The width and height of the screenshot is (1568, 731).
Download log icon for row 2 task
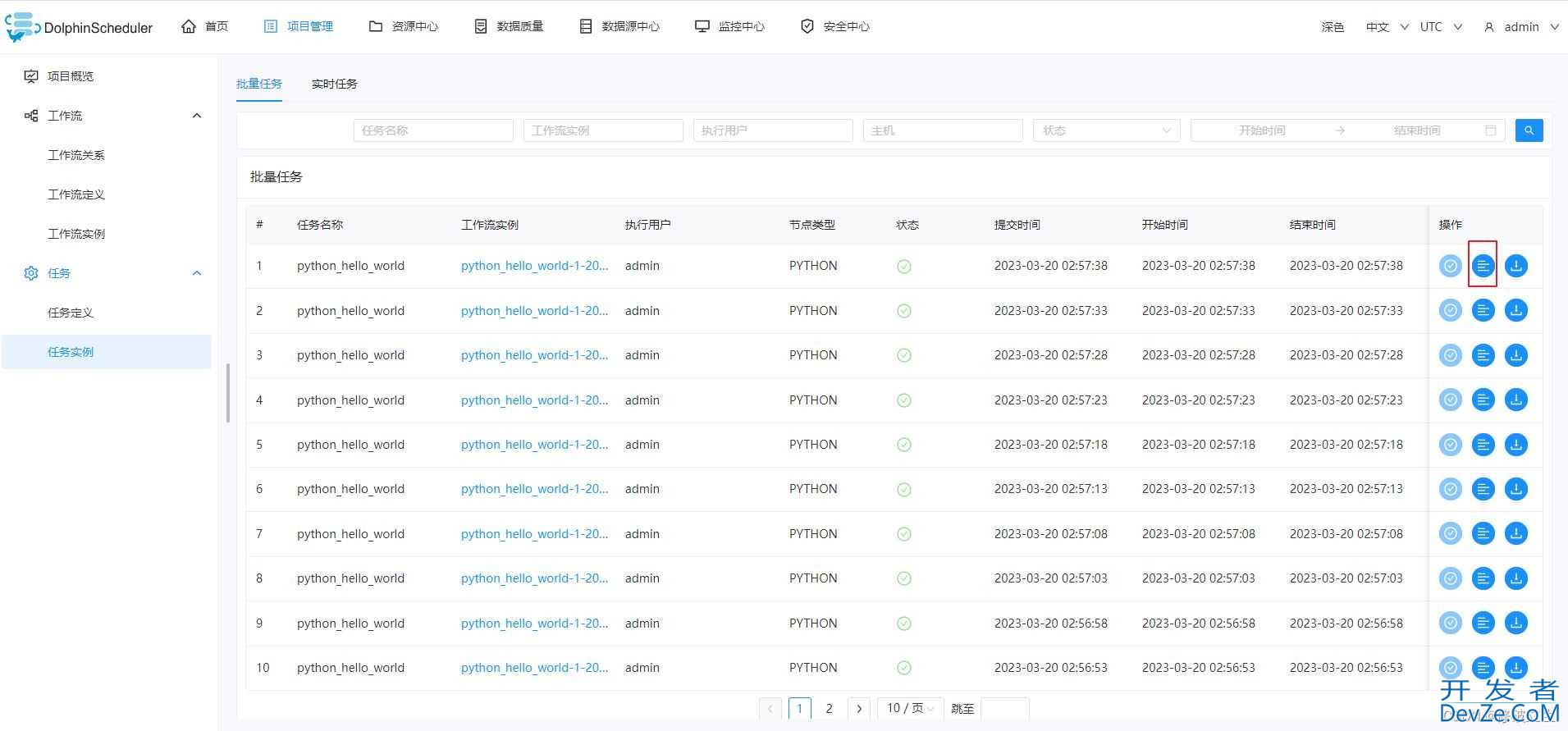[x=1516, y=311]
